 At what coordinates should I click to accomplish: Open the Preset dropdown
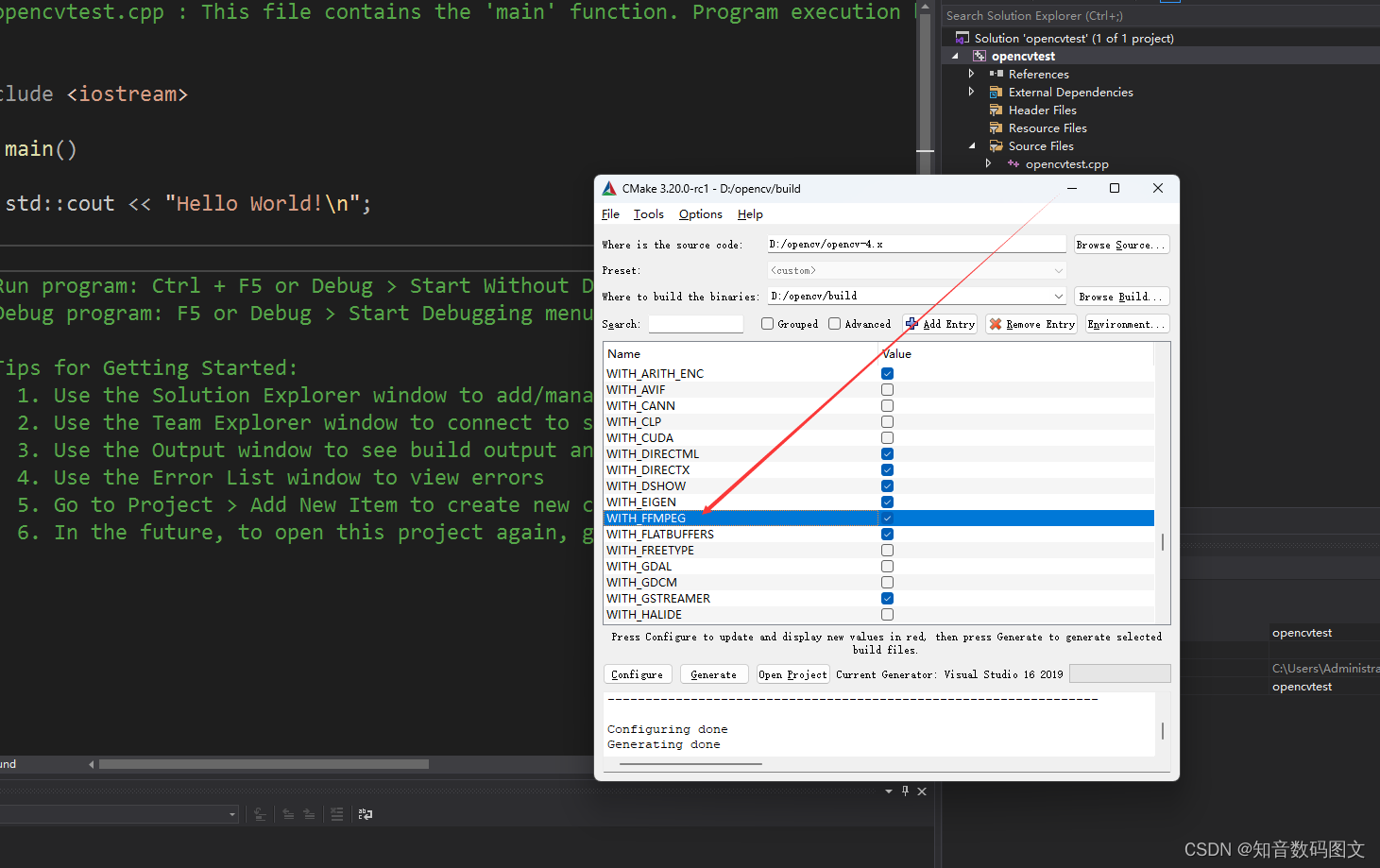[x=1057, y=270]
